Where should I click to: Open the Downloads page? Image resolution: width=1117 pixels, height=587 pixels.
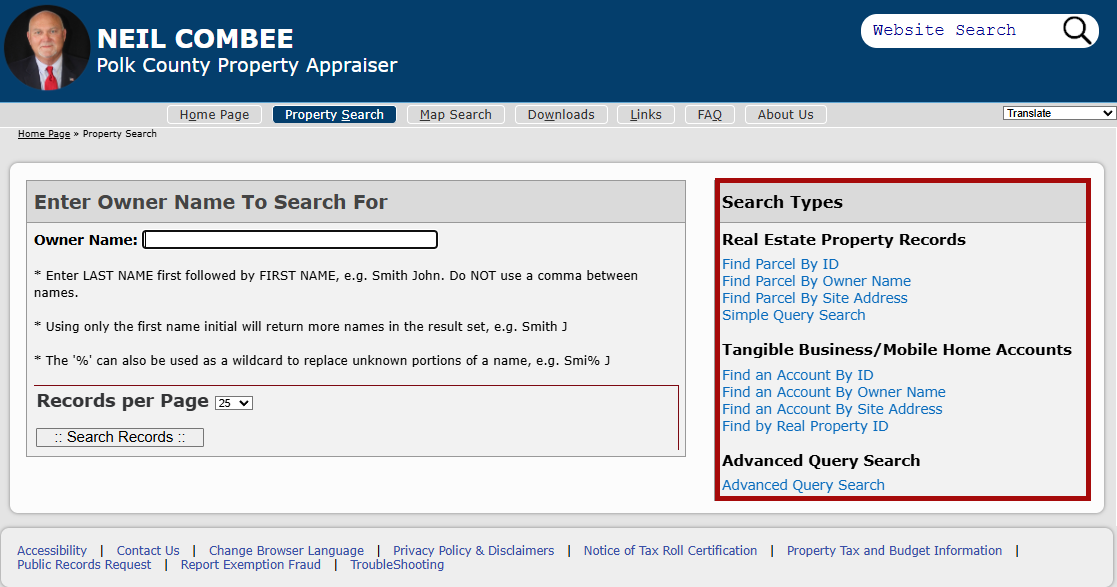[561, 114]
